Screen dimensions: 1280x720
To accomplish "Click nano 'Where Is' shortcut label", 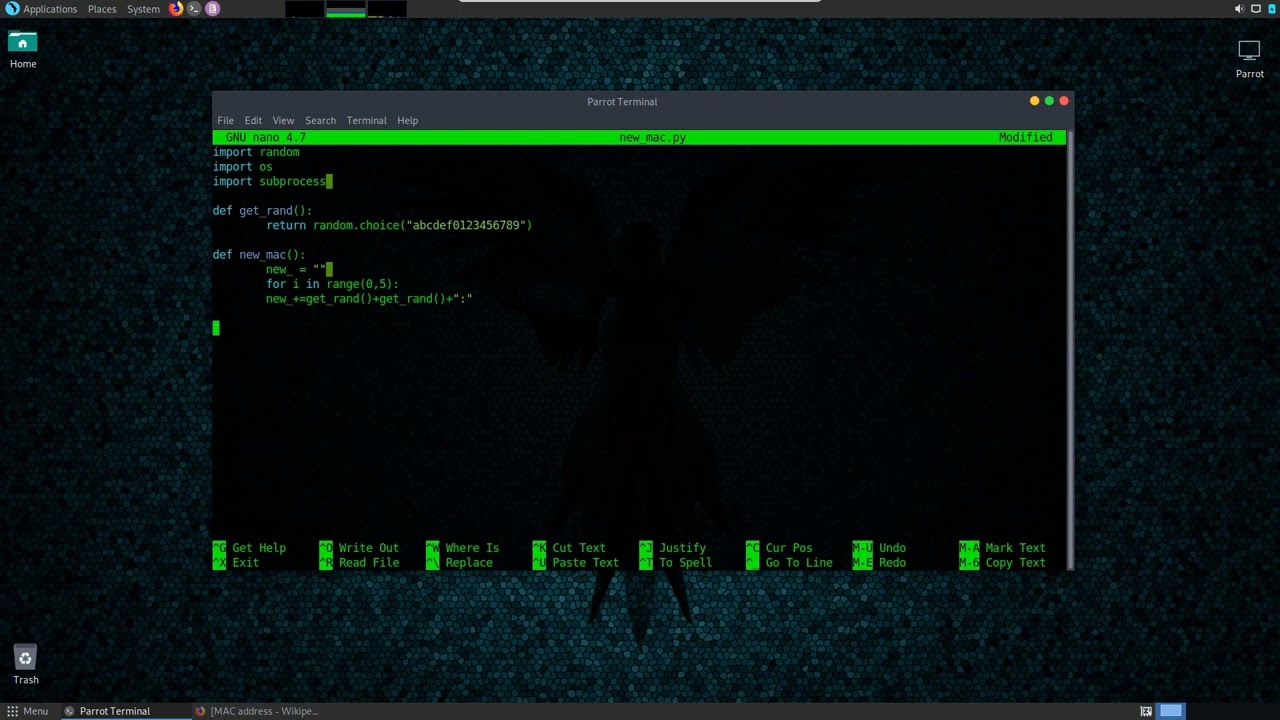I will pyautogui.click(x=472, y=548).
